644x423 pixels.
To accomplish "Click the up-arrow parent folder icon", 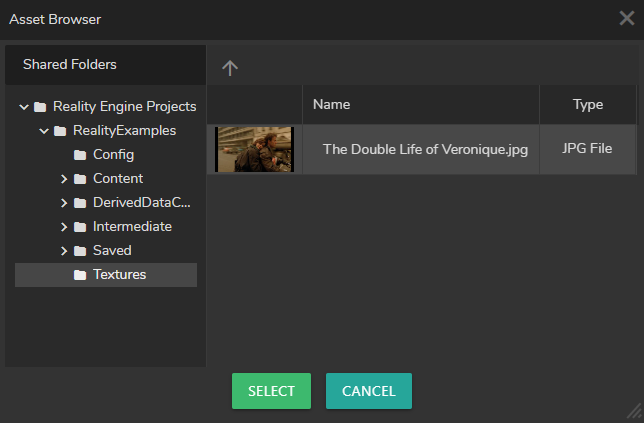I will [230, 68].
